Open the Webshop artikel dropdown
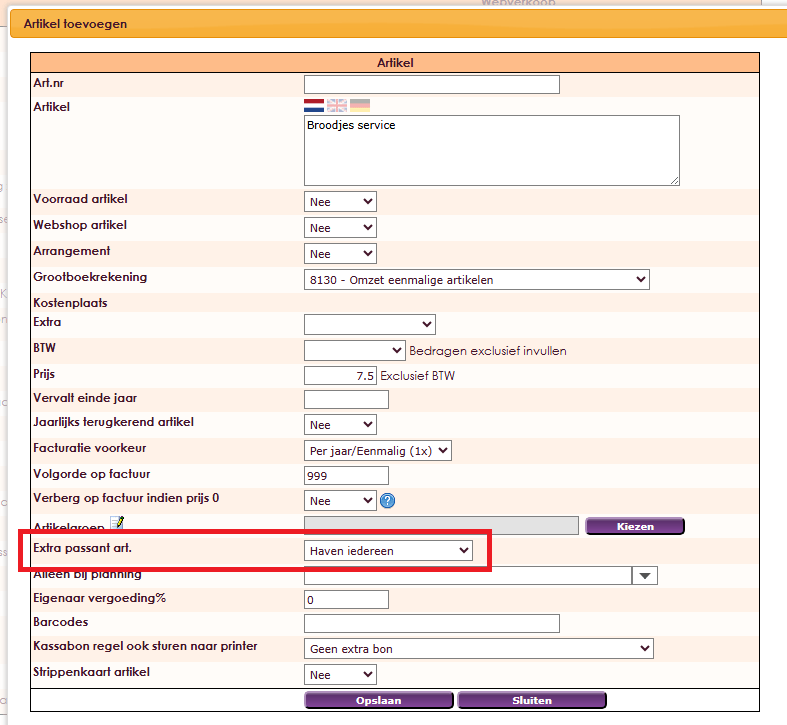Image resolution: width=787 pixels, height=725 pixels. pos(340,228)
